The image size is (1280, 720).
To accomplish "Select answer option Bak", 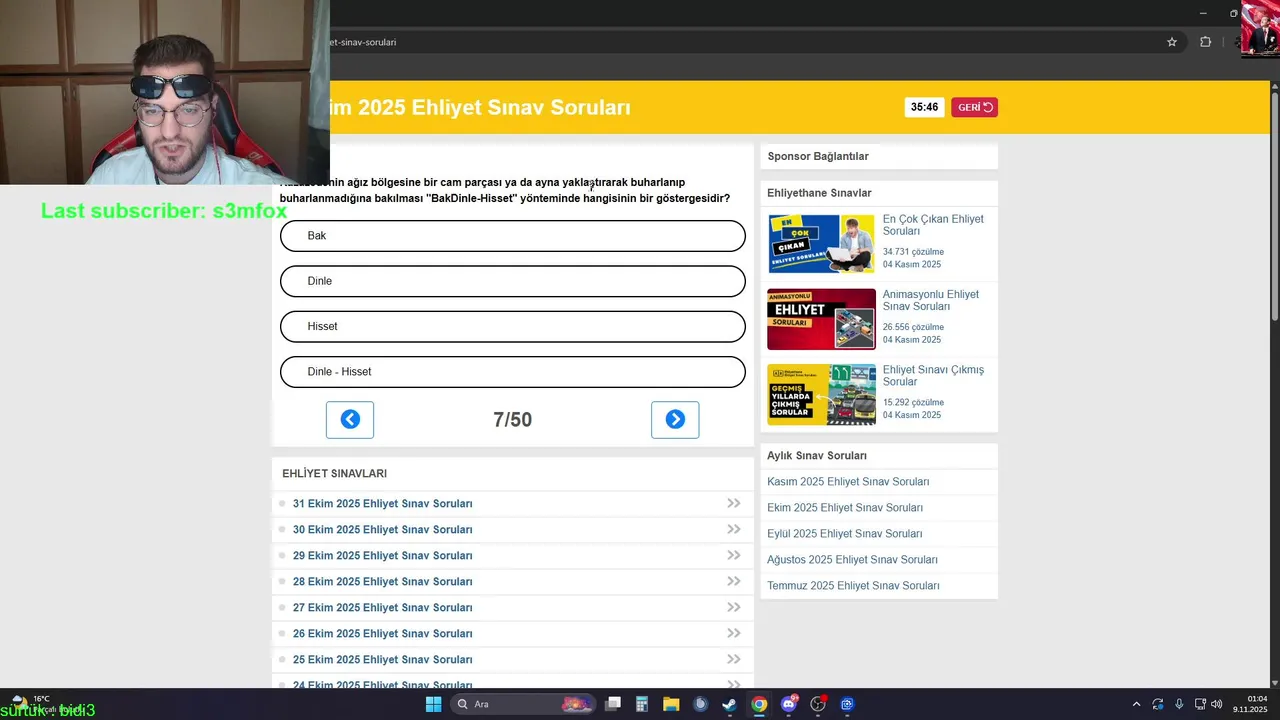I will pos(513,236).
